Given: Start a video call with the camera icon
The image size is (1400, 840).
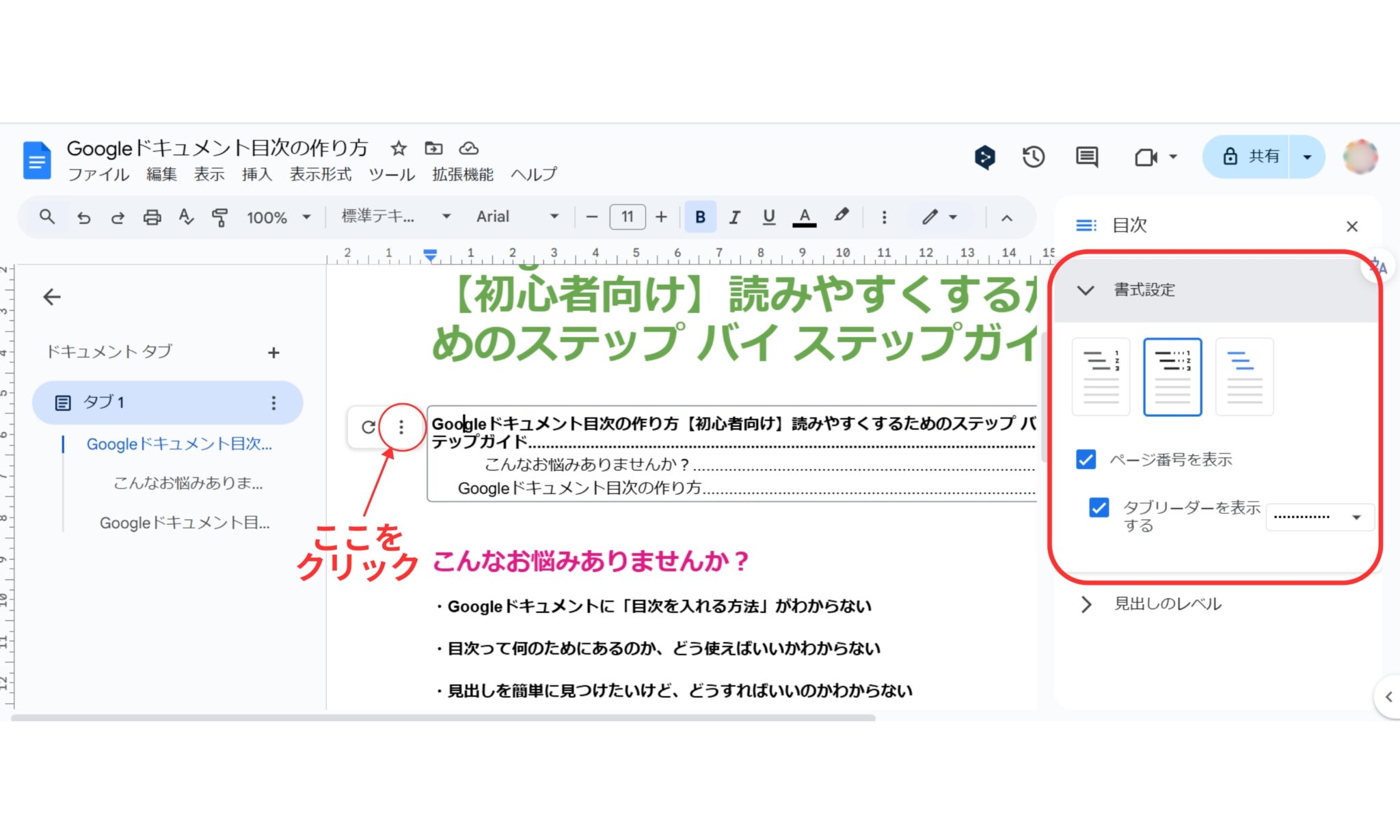Looking at the screenshot, I should click(x=1146, y=157).
